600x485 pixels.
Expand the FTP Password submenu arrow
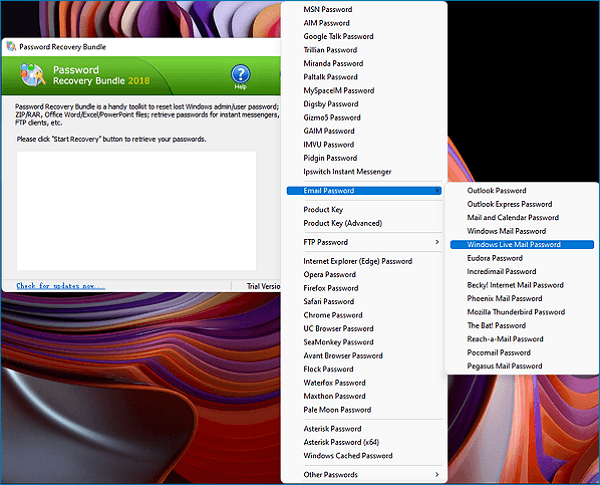click(437, 242)
